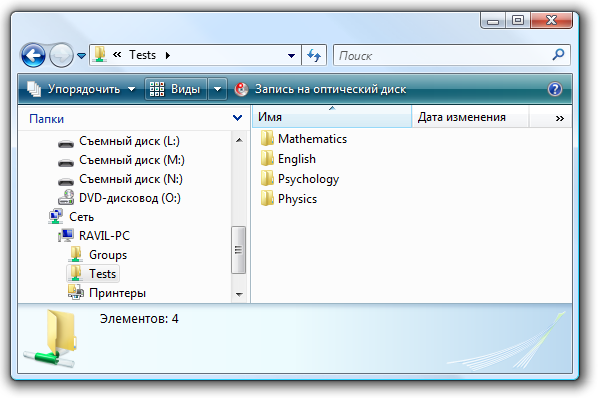Image resolution: width=599 pixels, height=398 pixels.
Task: Open the Упорядочить menu
Action: 81,89
